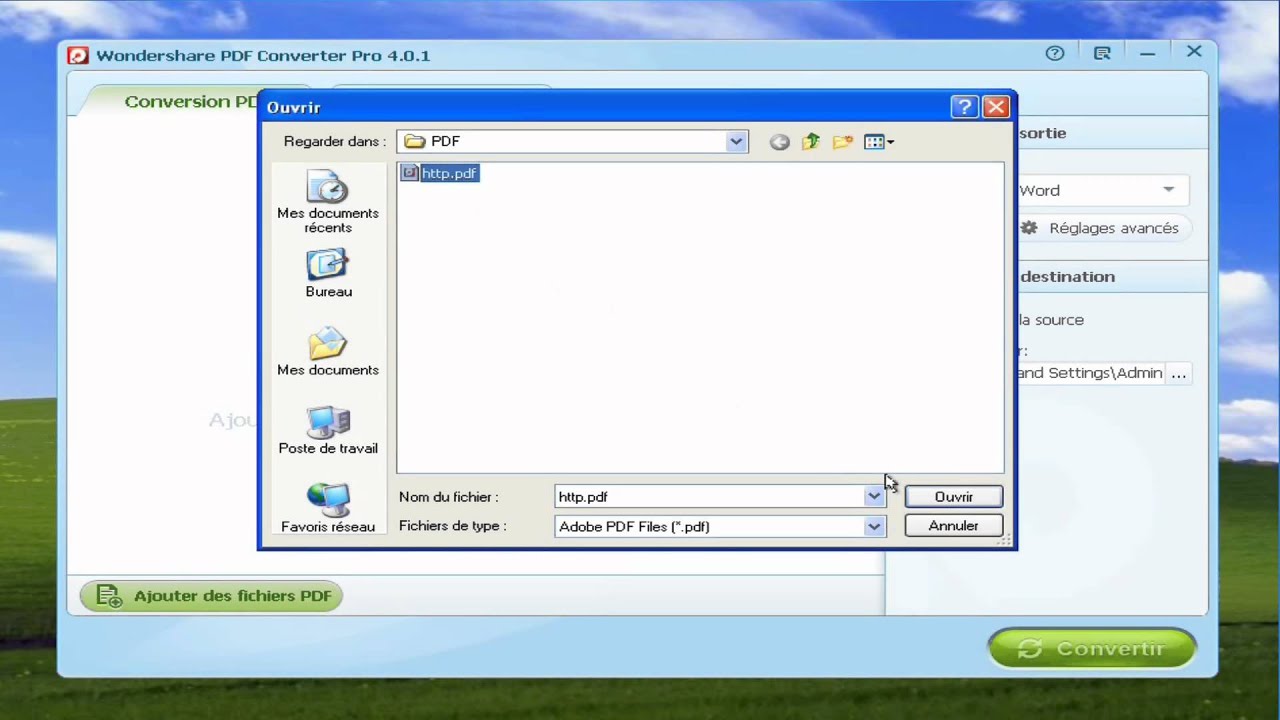1280x720 pixels.
Task: Expand the Nom du fichier dropdown
Action: tap(874, 496)
